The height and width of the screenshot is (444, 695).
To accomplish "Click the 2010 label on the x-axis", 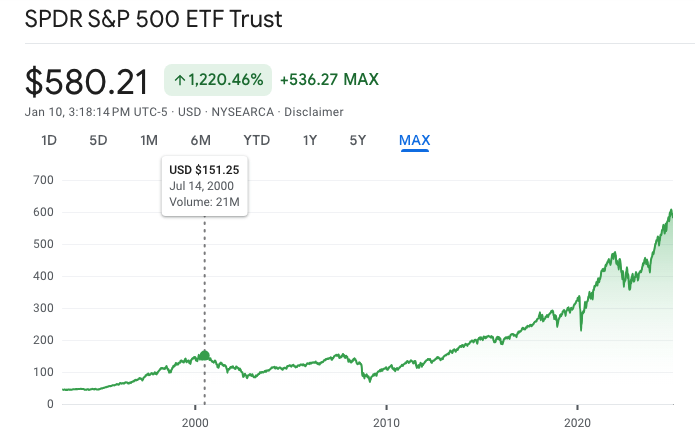I will (x=386, y=422).
